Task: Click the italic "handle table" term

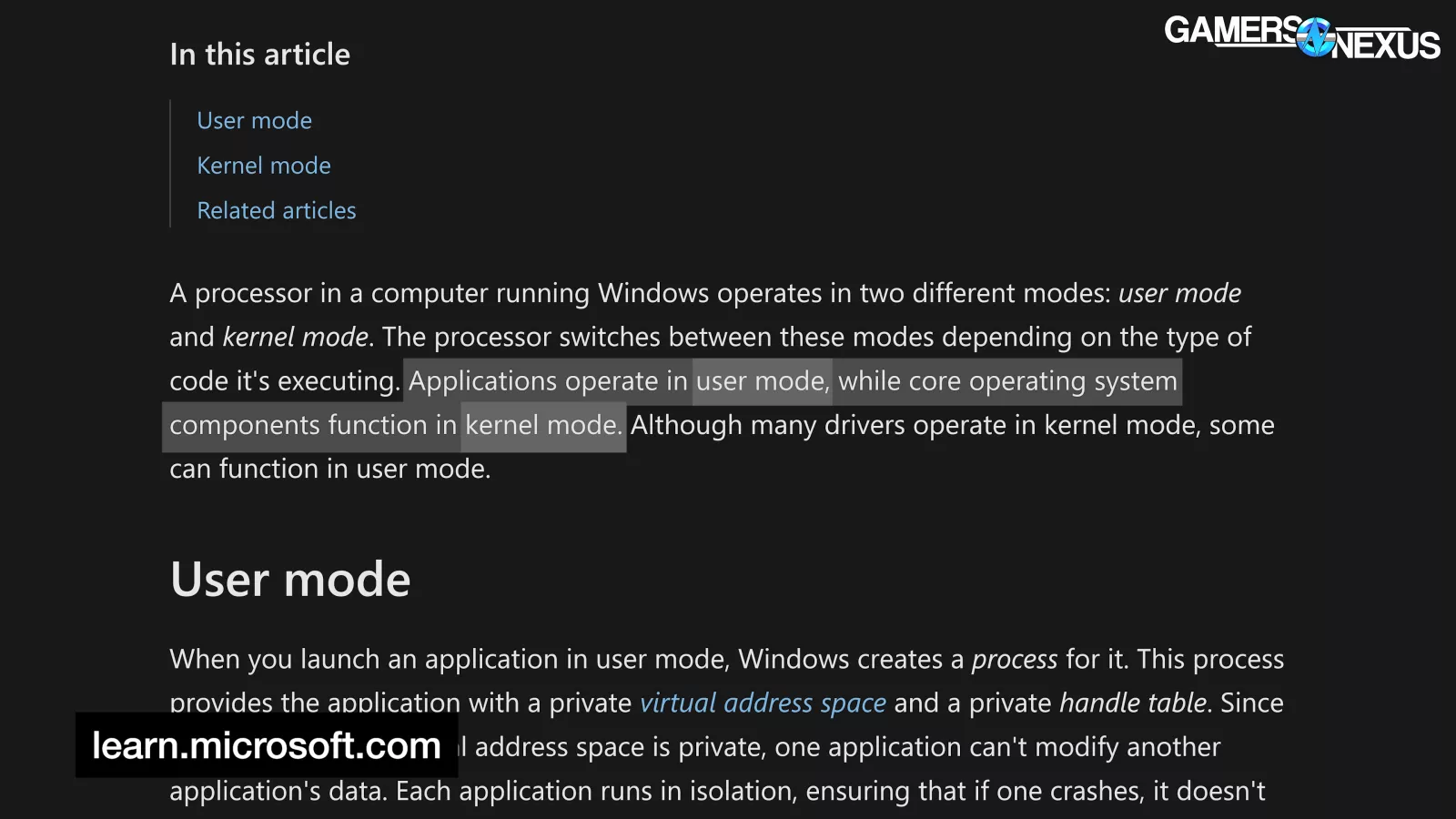Action: pos(1134,703)
